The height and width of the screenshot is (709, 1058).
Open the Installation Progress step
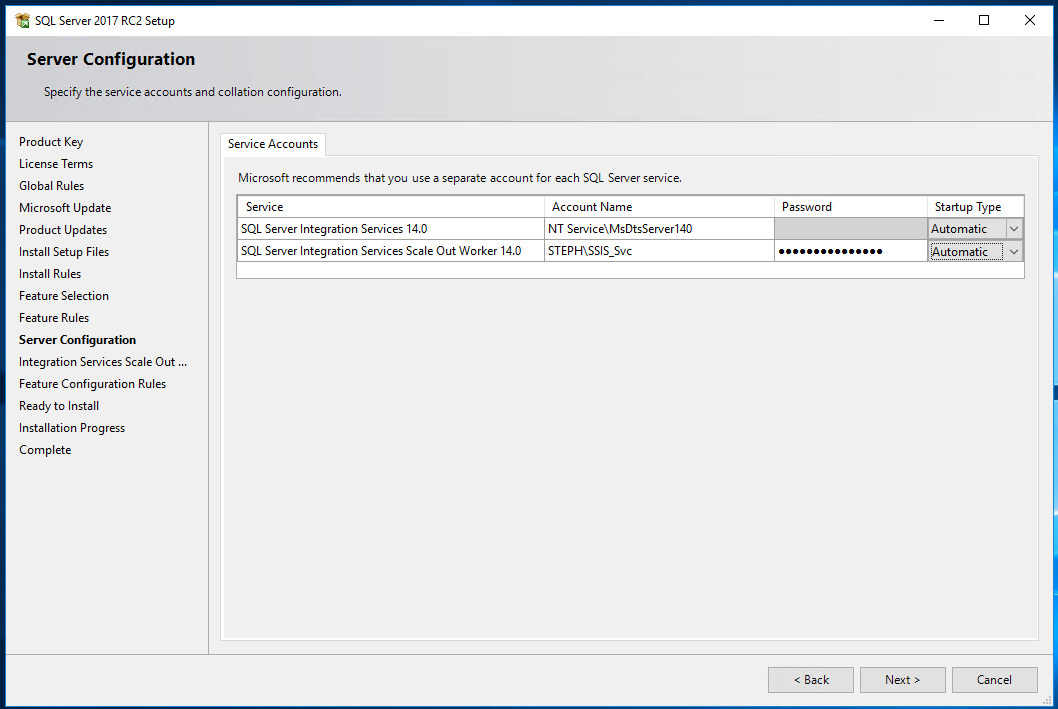point(72,427)
